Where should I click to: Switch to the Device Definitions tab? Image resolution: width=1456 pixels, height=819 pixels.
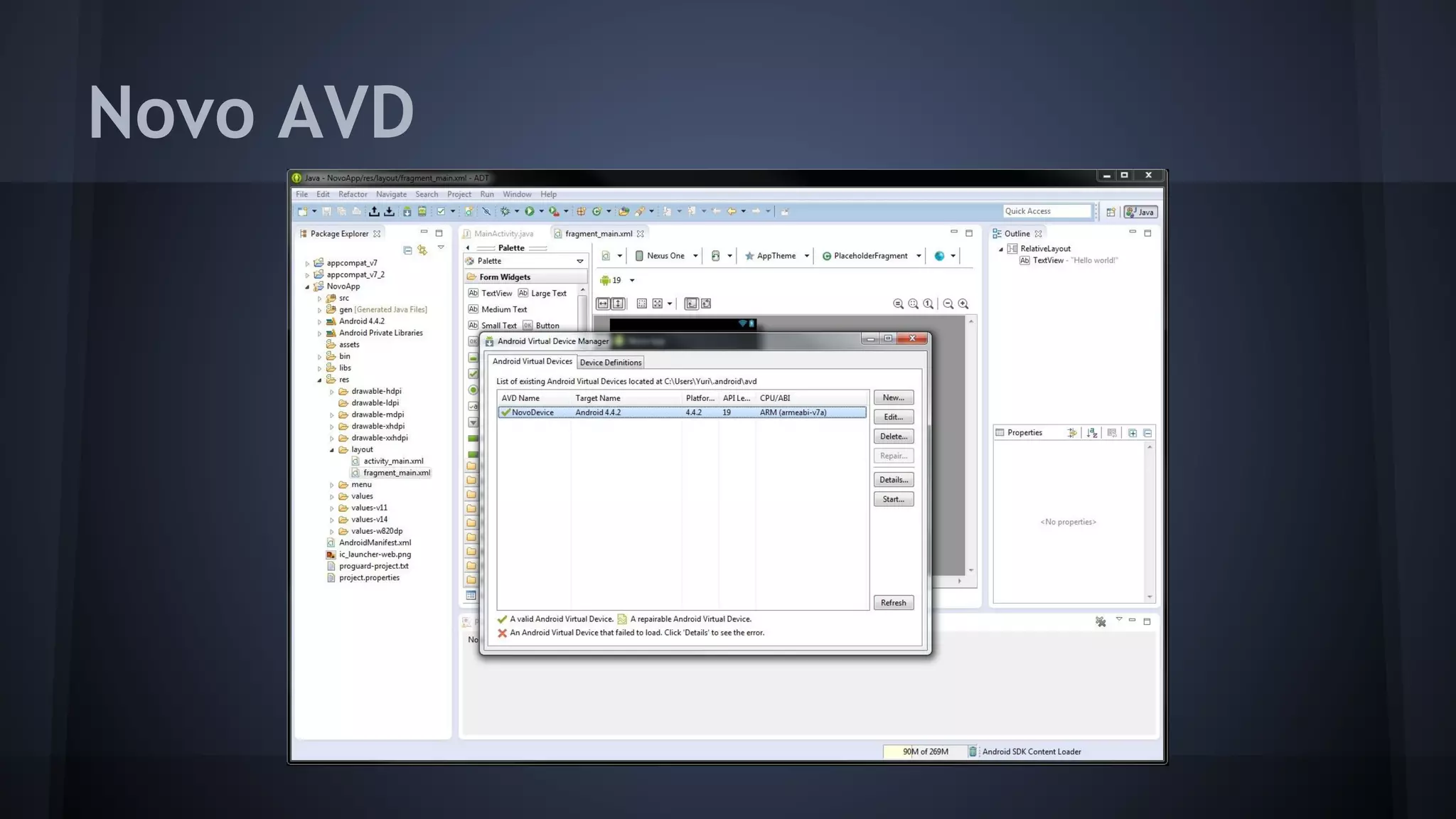click(611, 363)
